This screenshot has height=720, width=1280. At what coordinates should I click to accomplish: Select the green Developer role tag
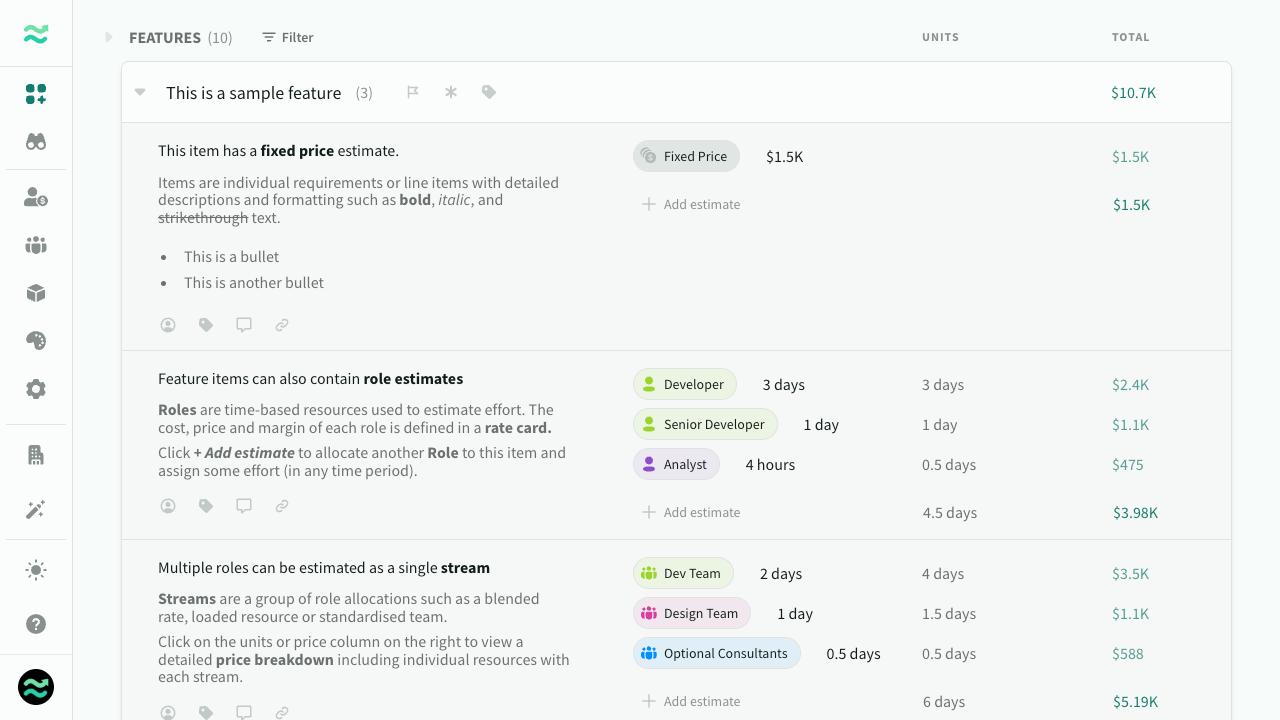tap(685, 385)
